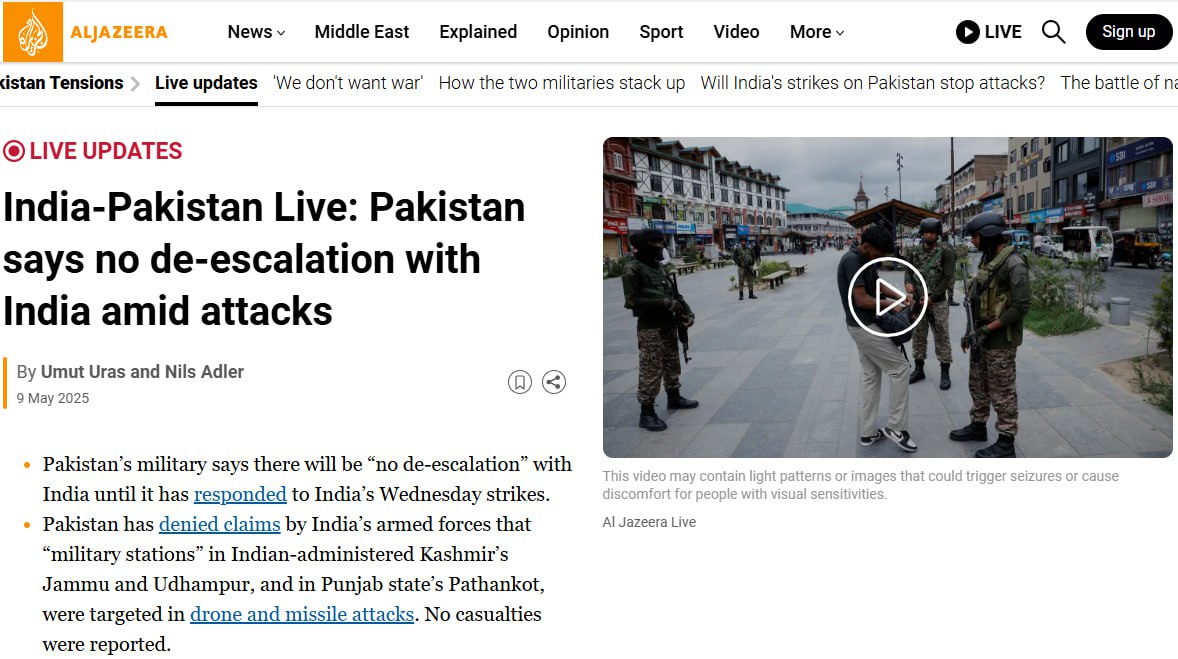The image size is (1178, 659).
Task: Open the 'denied claims' link
Action: (219, 524)
